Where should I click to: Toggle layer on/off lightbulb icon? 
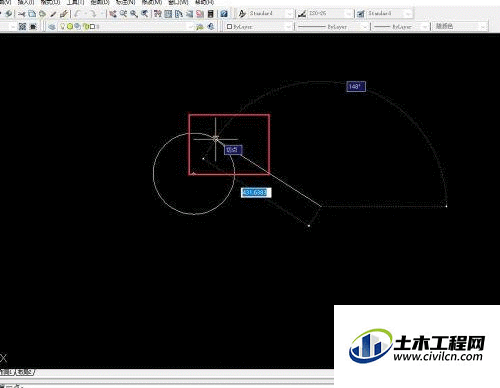click(x=62, y=26)
